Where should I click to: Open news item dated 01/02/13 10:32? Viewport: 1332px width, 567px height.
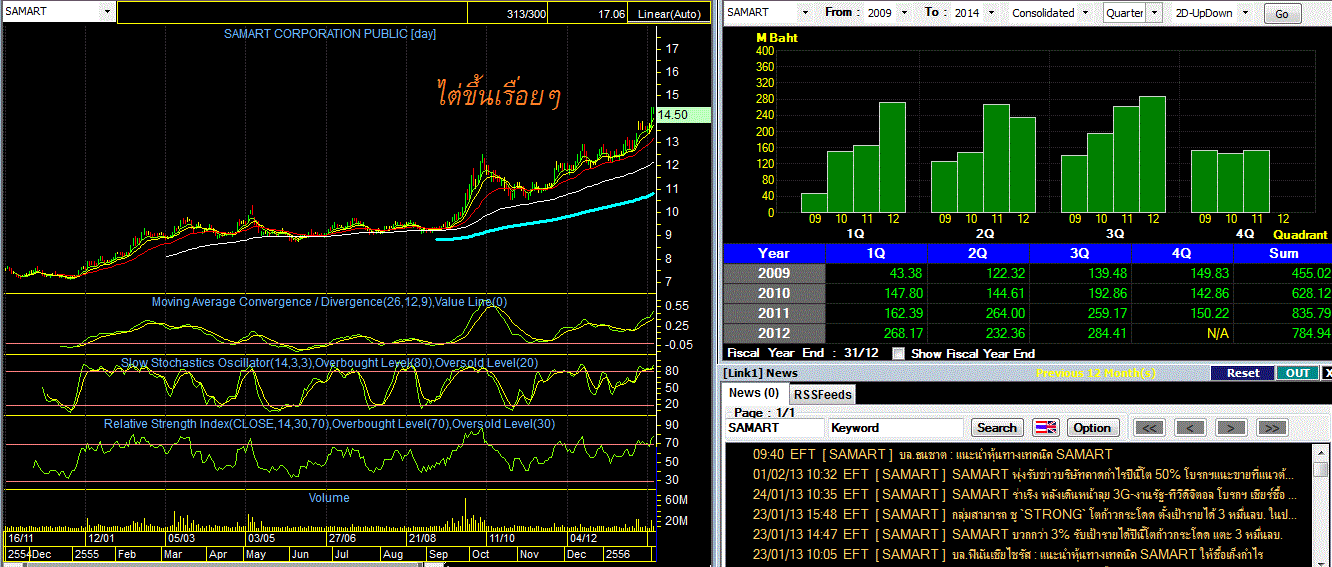[x=1024, y=474]
